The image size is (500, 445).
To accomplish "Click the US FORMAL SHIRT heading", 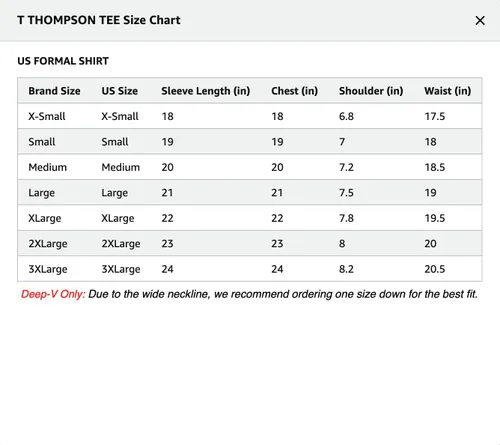I will tap(63, 61).
